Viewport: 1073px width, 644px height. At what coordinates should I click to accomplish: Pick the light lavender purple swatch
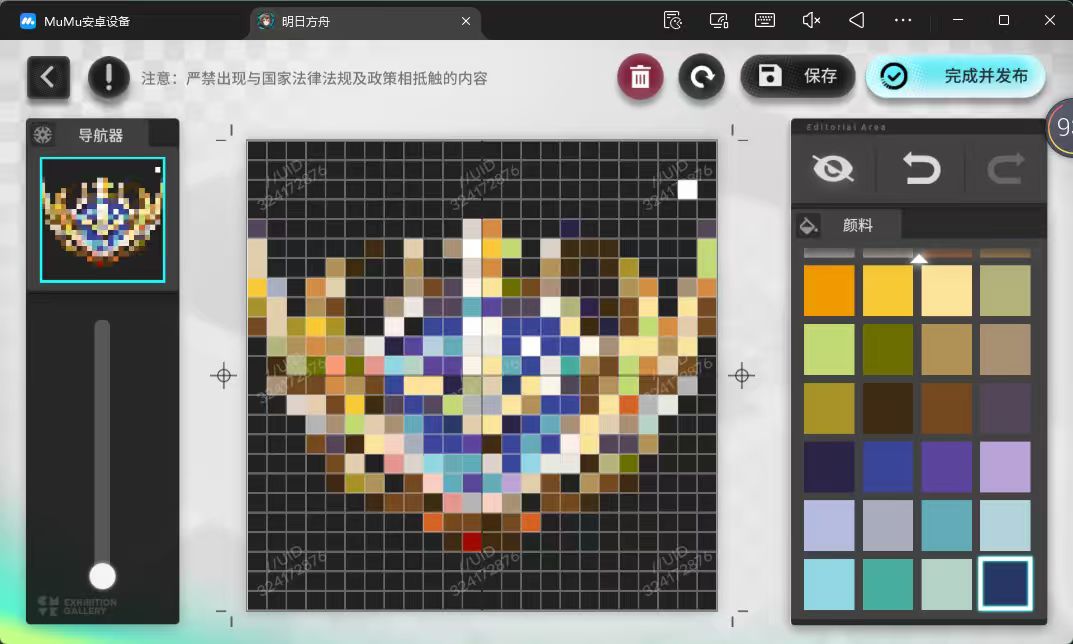(1005, 467)
